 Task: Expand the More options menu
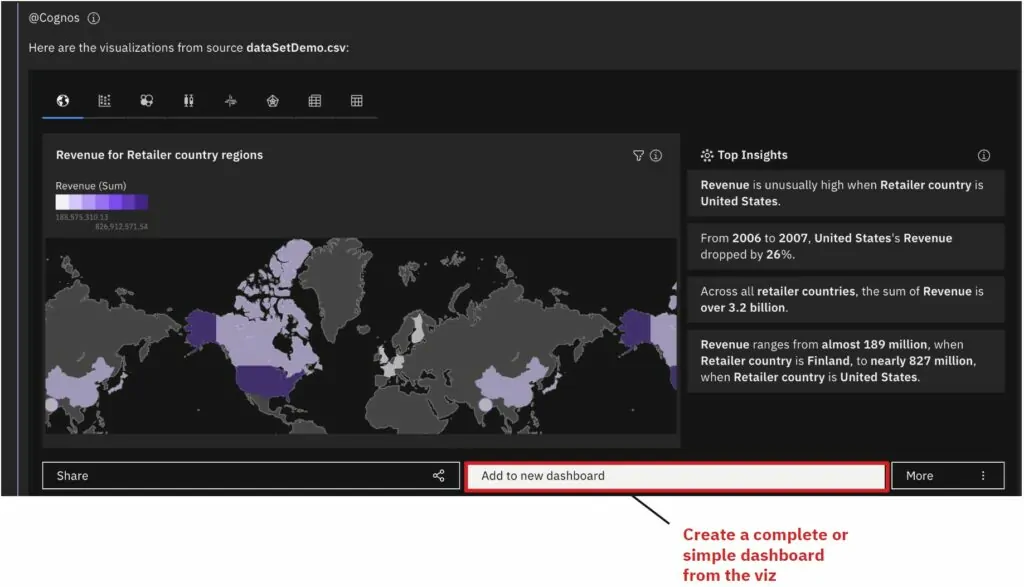pos(947,476)
